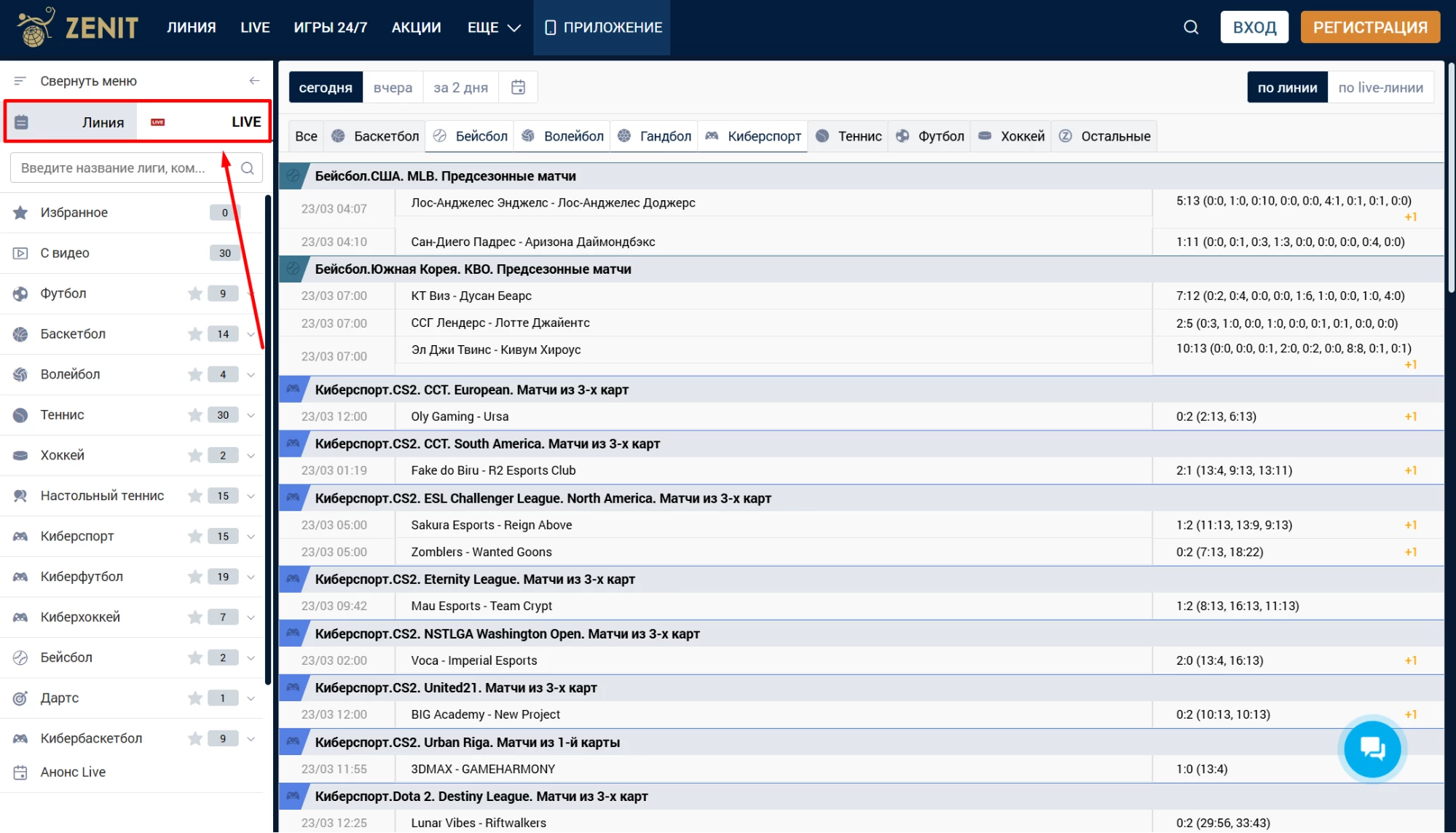Favorite Киберспорт via its star
This screenshot has width=1456, height=833.
[x=194, y=537]
